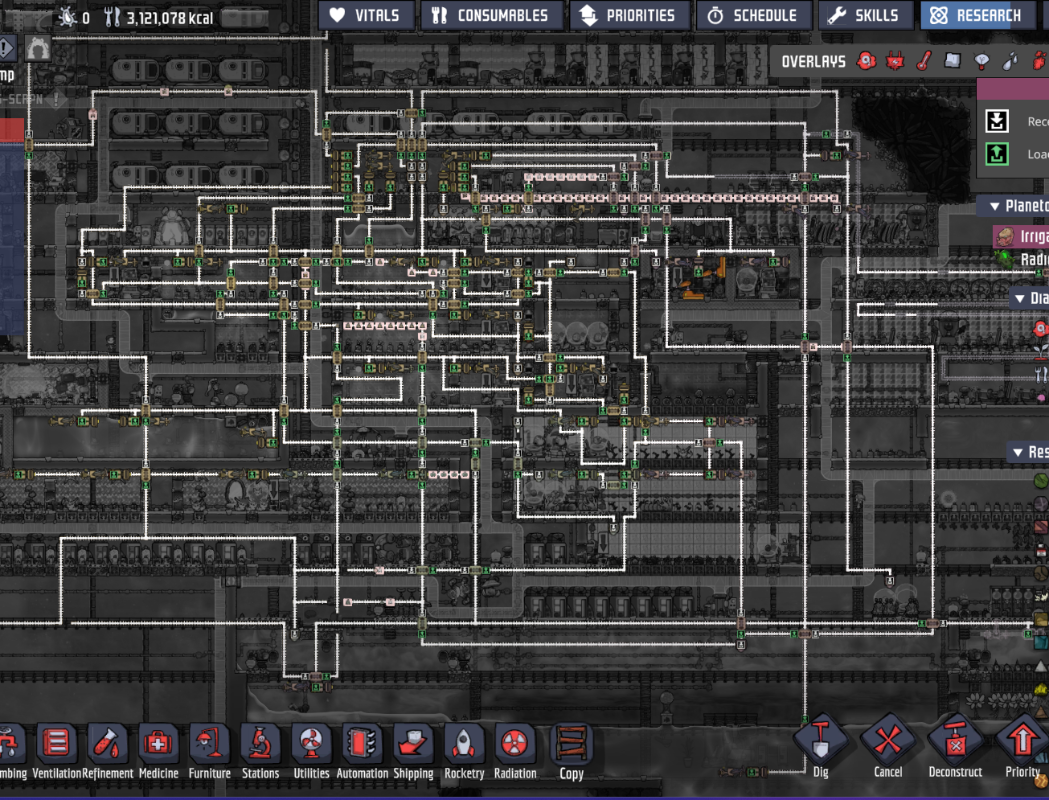The height and width of the screenshot is (800, 1049).
Task: Enable the Oxygen overlay icon
Action: click(866, 62)
